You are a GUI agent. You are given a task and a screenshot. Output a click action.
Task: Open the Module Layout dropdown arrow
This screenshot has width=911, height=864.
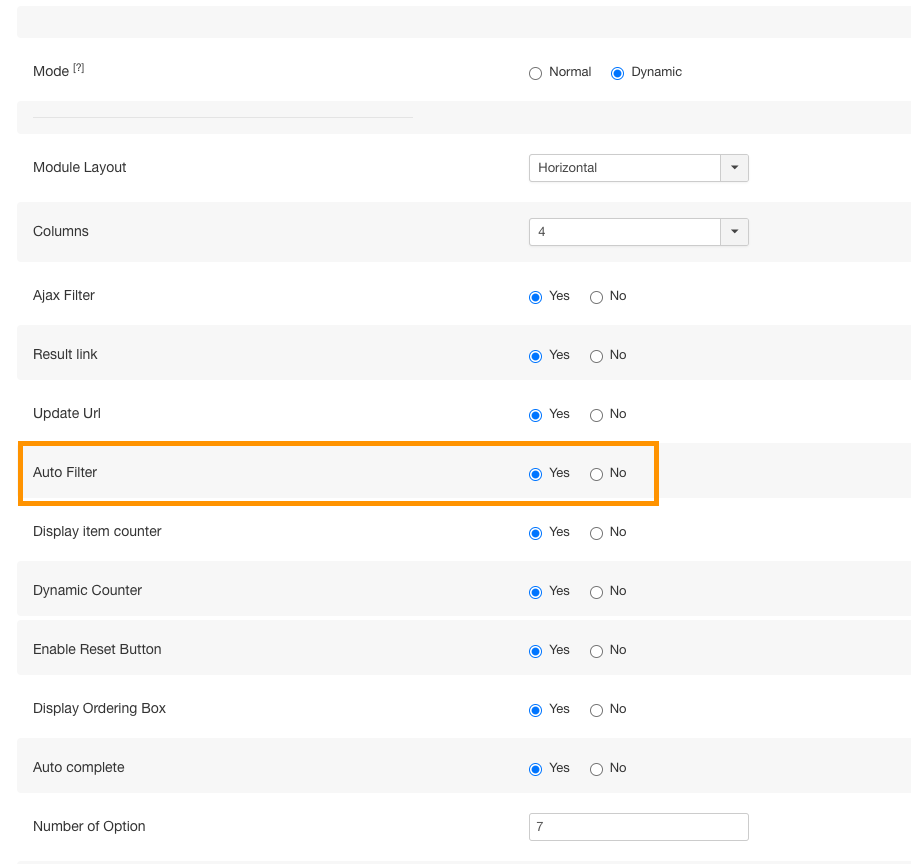[x=734, y=168]
